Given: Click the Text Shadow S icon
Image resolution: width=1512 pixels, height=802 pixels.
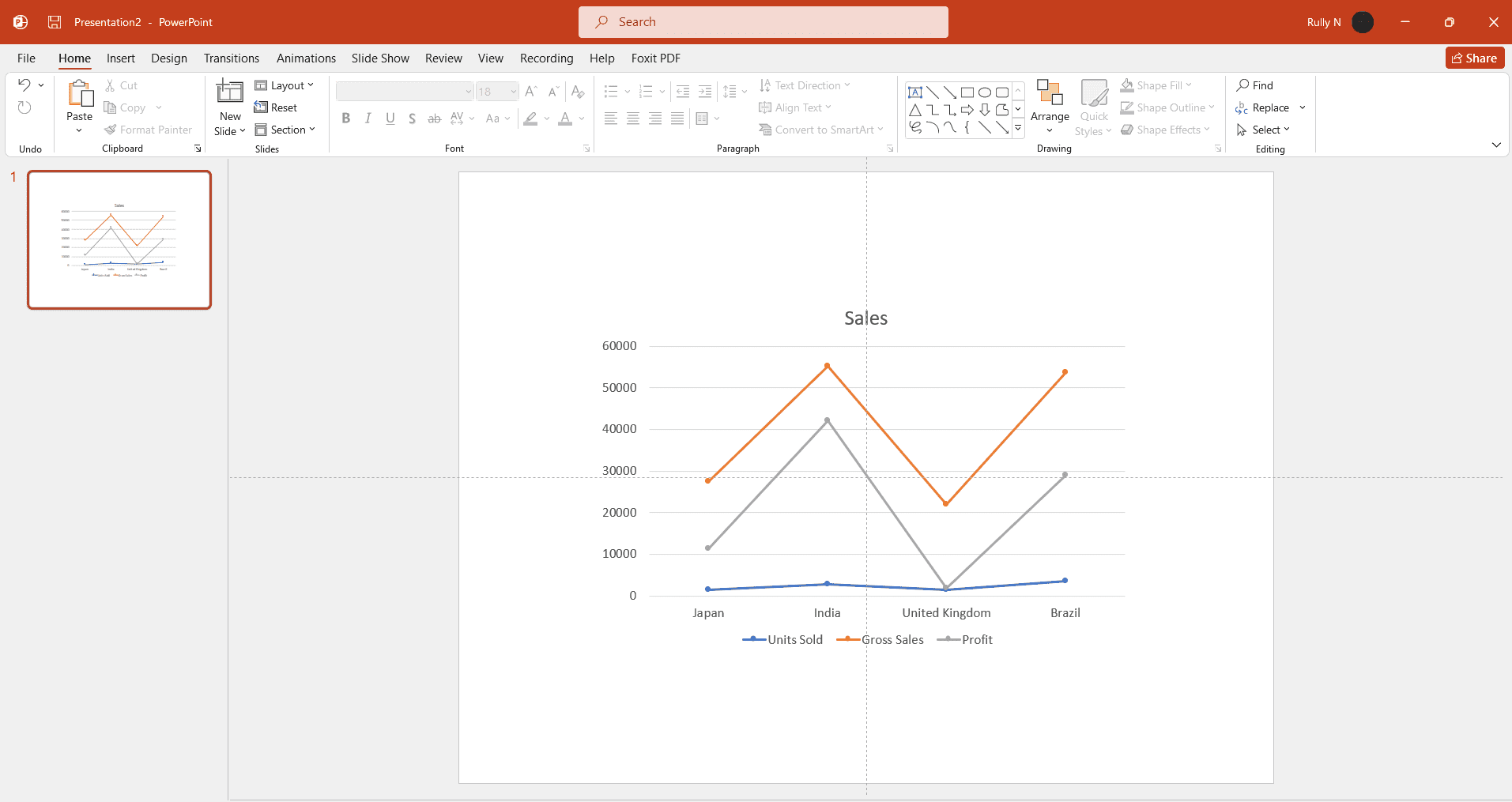Looking at the screenshot, I should click(x=412, y=119).
